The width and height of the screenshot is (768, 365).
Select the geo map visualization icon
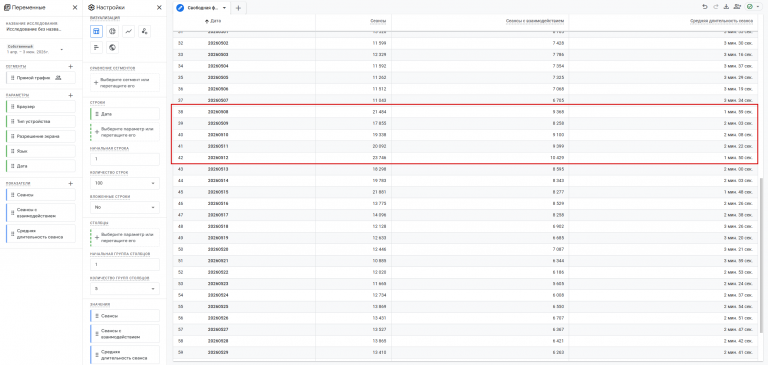tap(113, 47)
